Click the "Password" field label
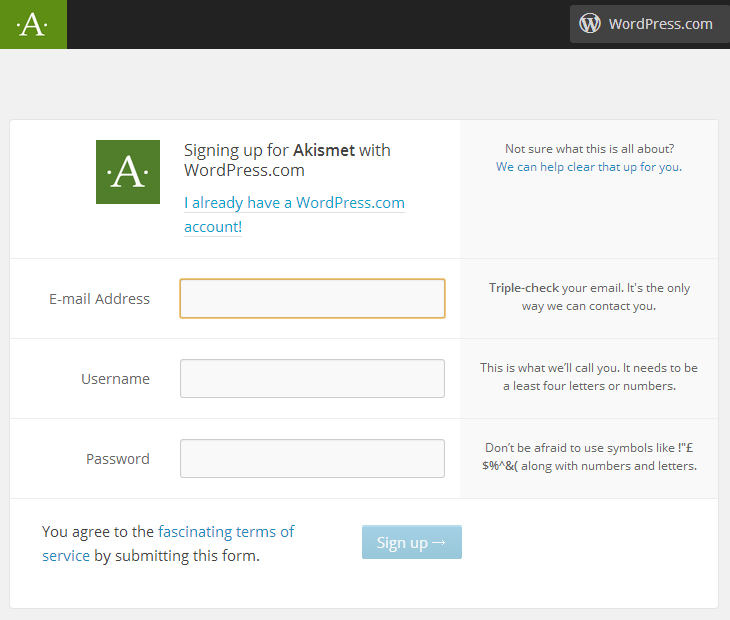The width and height of the screenshot is (730, 620). [x=117, y=459]
